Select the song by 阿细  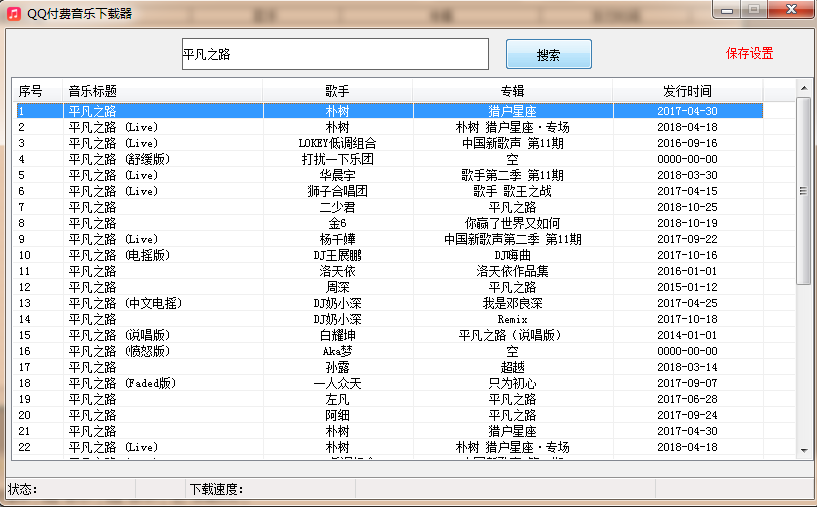click(x=388, y=415)
